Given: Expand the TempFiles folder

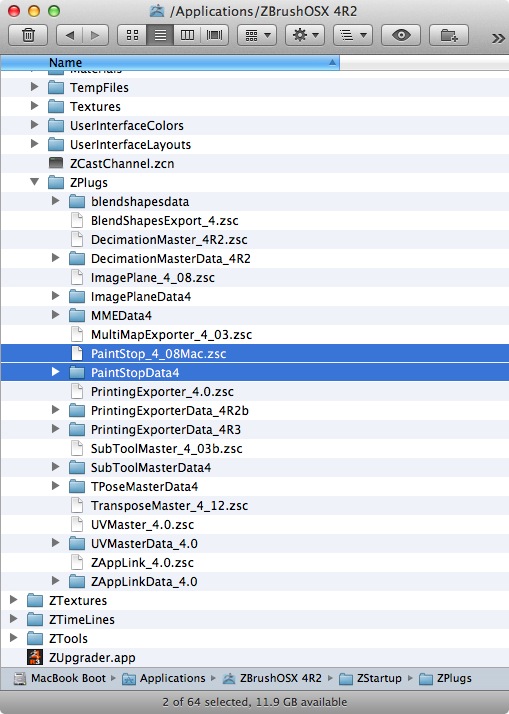Looking at the screenshot, I should point(34,87).
